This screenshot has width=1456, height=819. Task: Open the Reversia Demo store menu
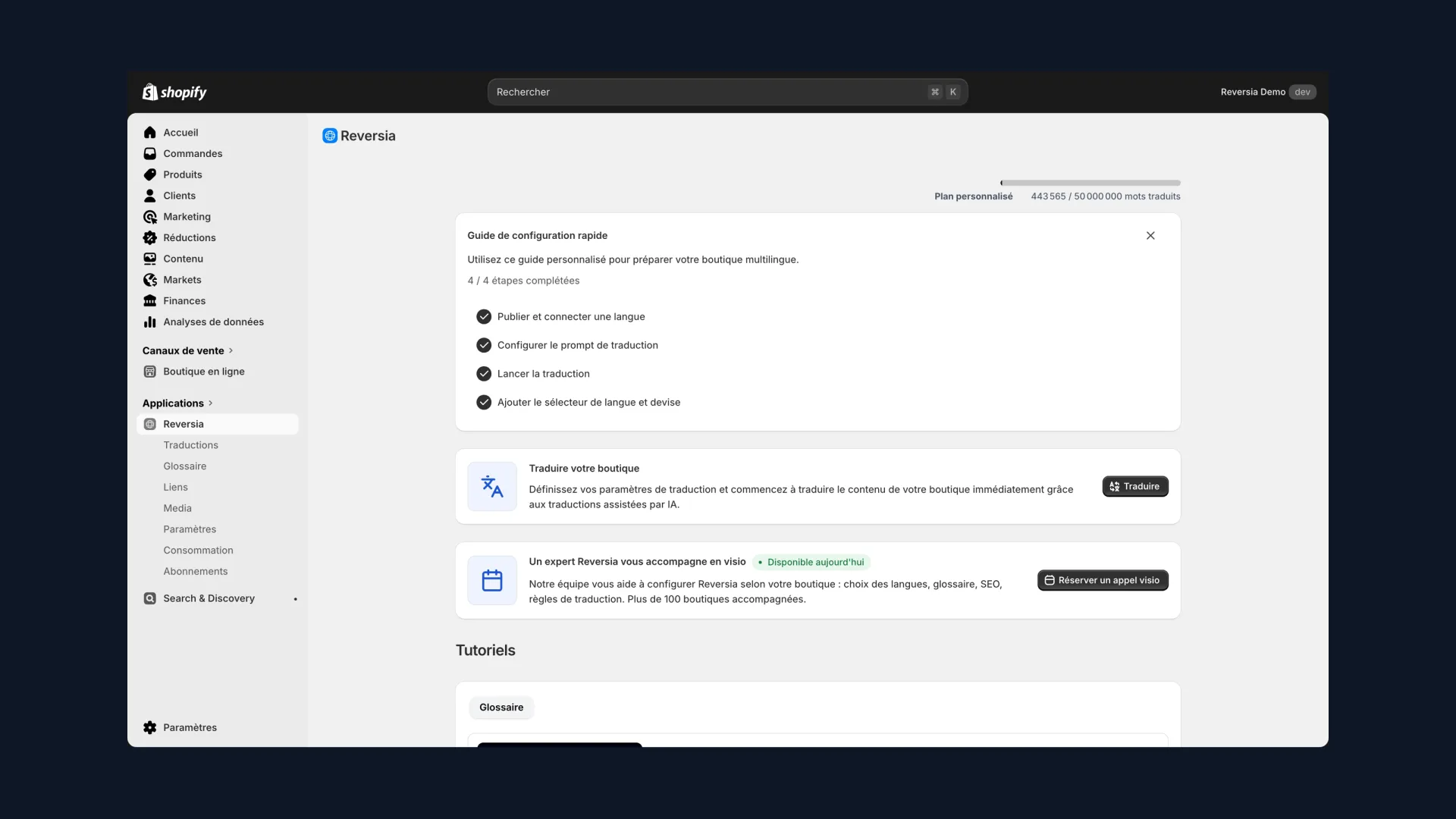point(1268,92)
